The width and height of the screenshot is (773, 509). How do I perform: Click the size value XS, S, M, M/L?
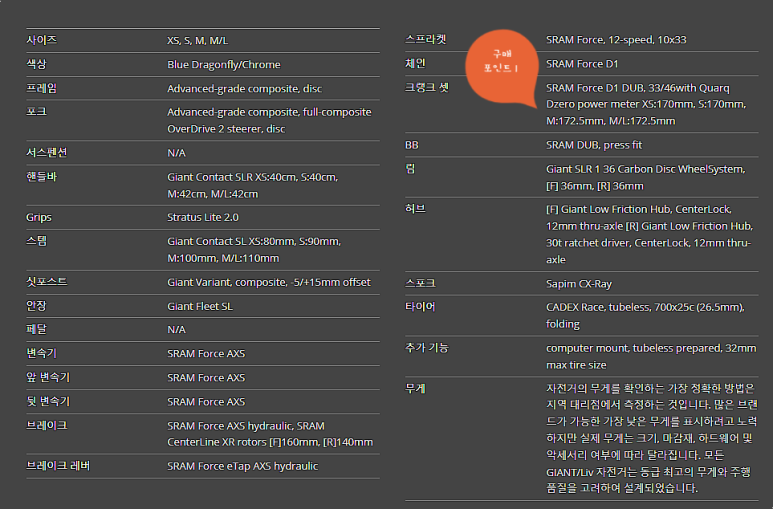point(197,40)
